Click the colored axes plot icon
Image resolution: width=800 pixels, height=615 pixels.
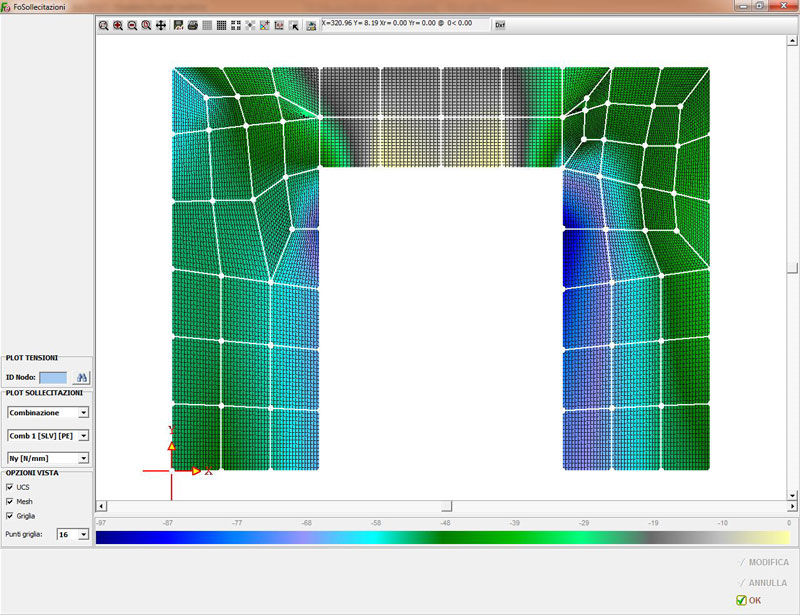tap(264, 26)
